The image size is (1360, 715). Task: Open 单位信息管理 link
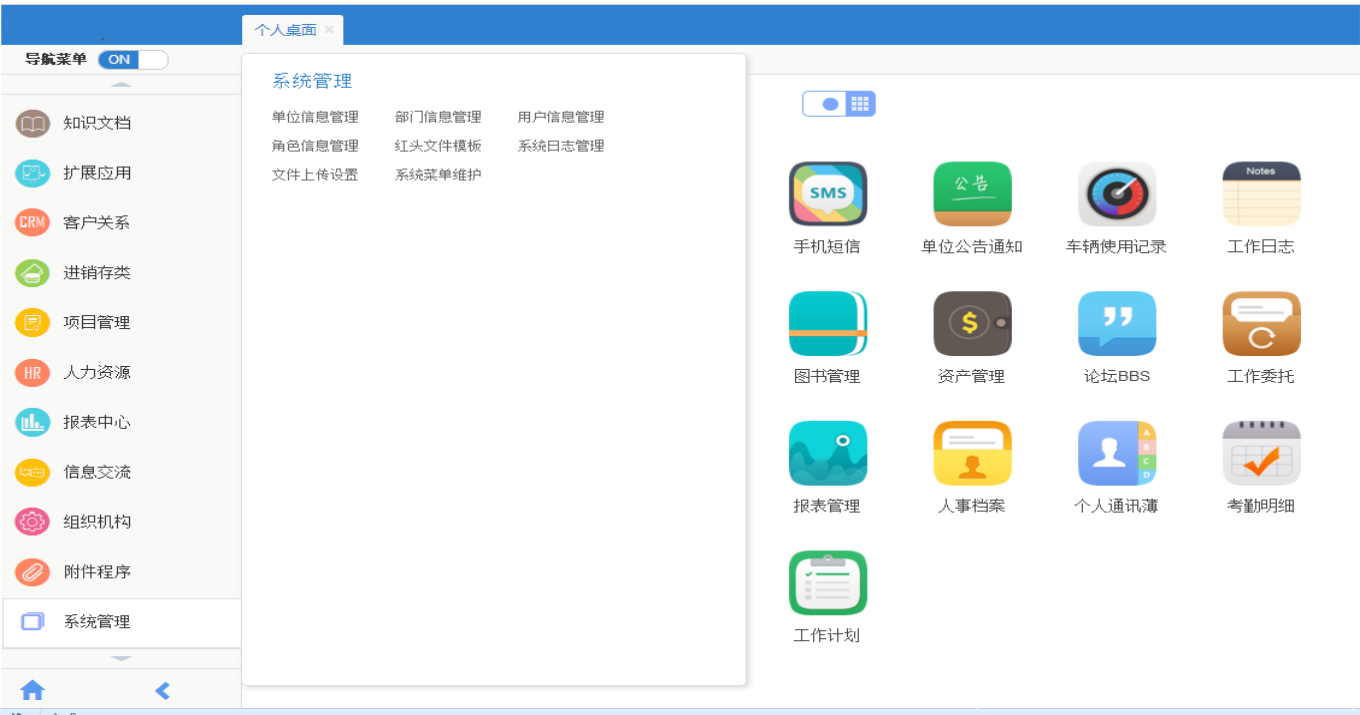[x=315, y=117]
